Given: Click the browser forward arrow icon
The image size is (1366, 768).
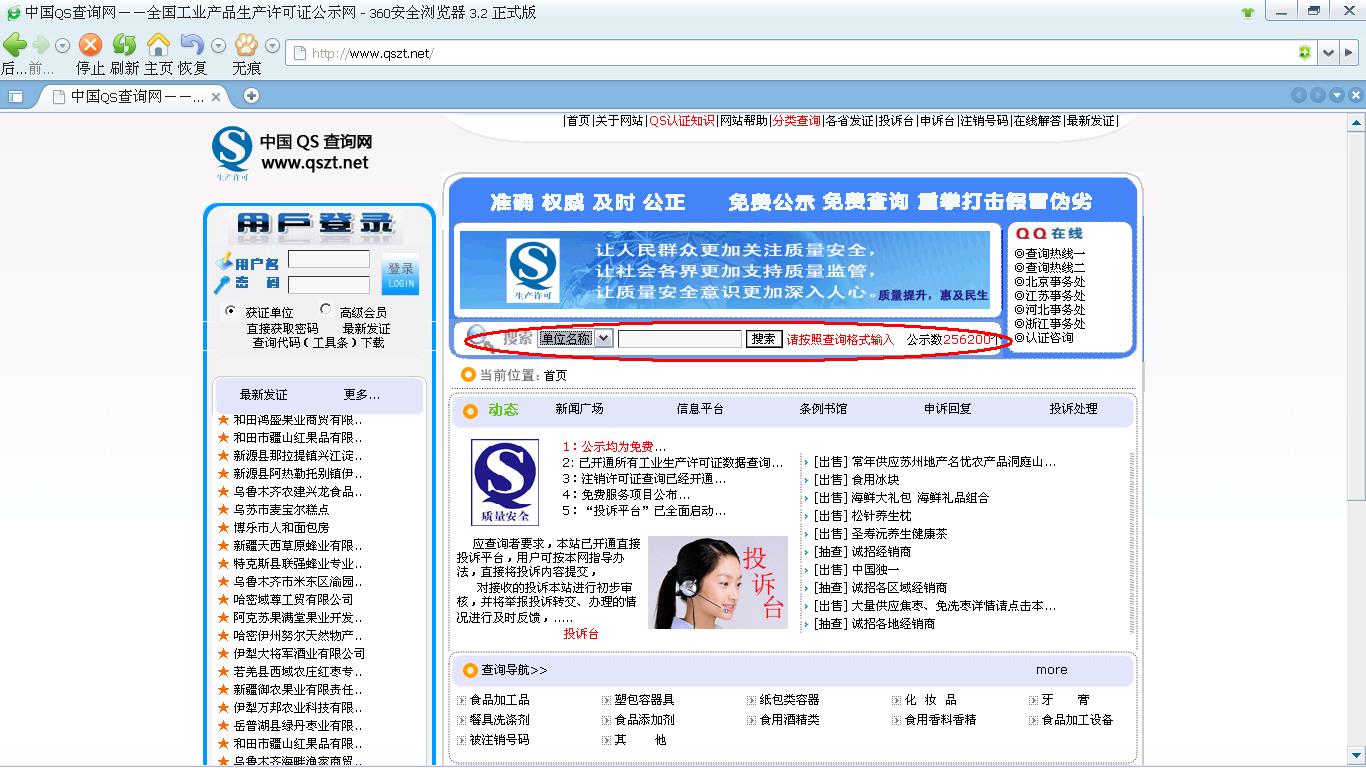Looking at the screenshot, I should tap(40, 45).
